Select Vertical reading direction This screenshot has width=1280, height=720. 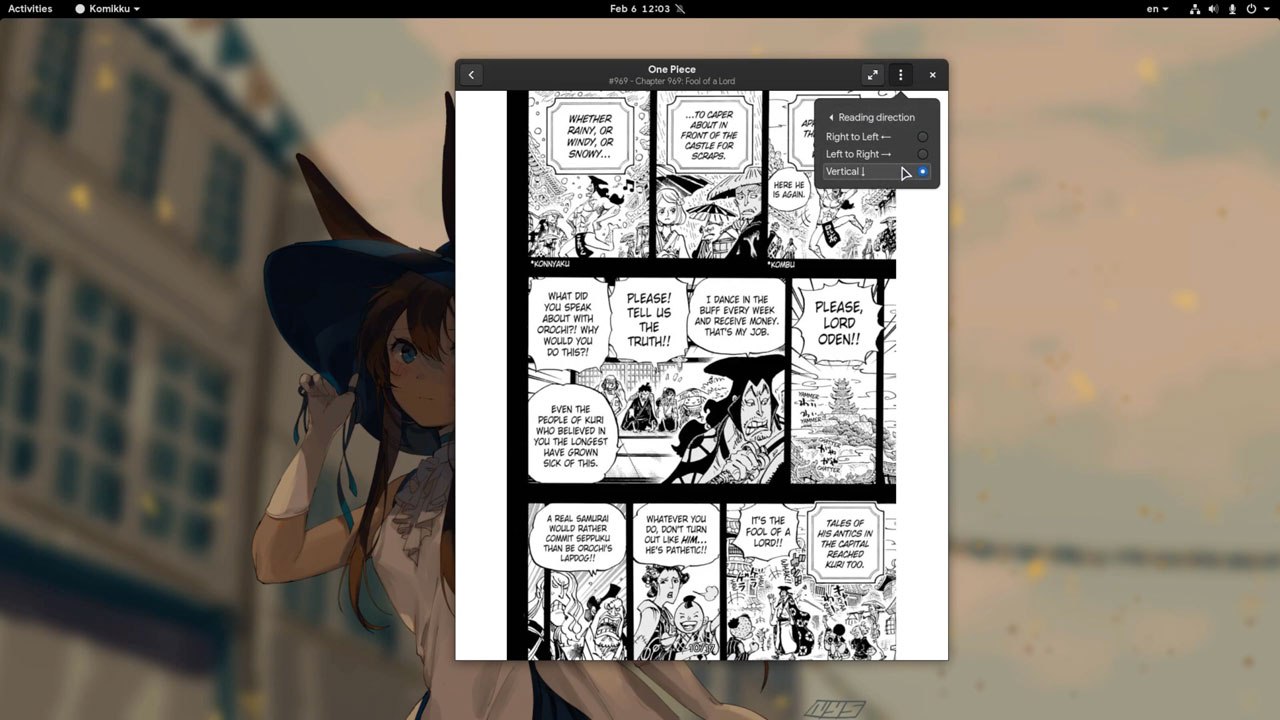click(x=877, y=172)
